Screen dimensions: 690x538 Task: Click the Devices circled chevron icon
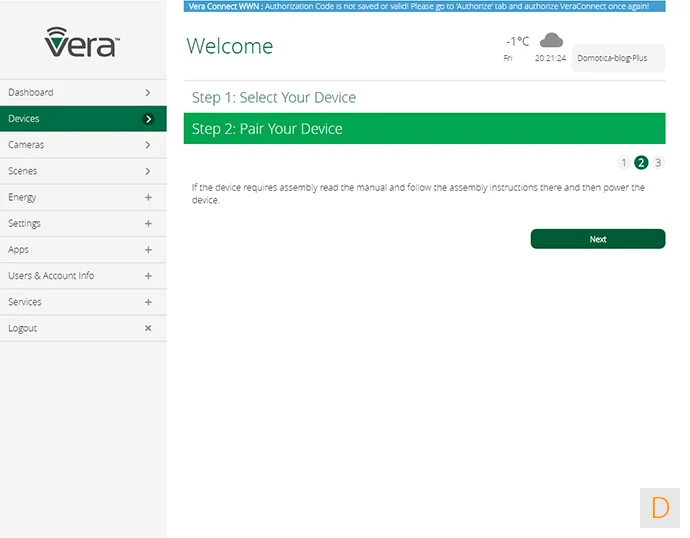[x=148, y=119]
